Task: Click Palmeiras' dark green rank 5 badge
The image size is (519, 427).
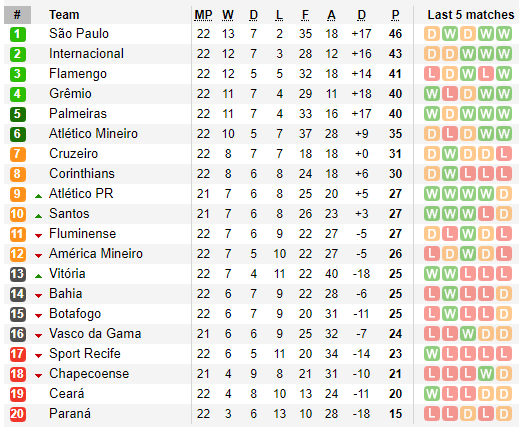Action: point(18,114)
